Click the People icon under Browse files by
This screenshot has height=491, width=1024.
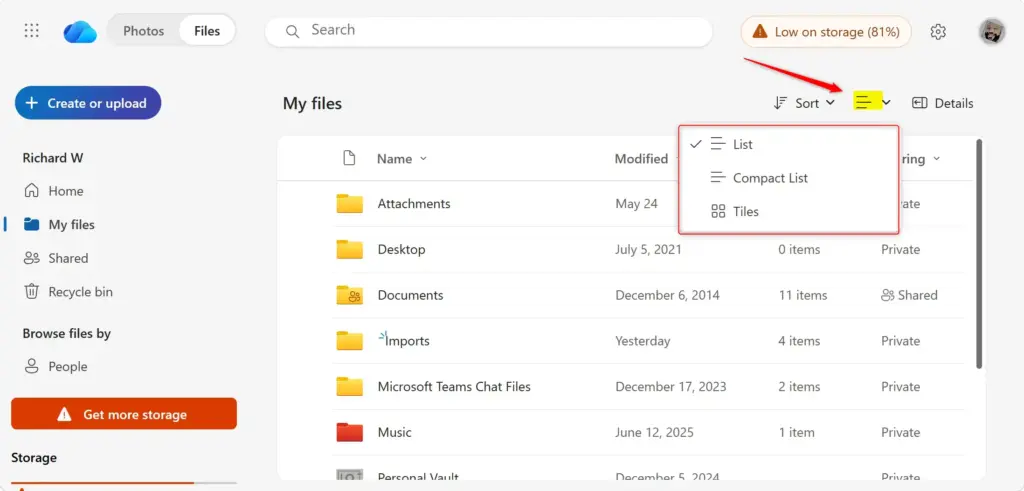pos(31,366)
